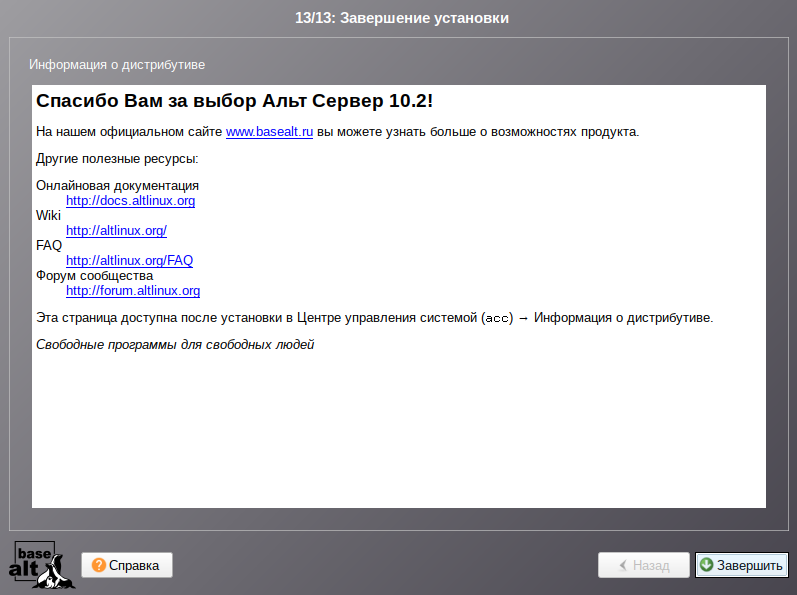
Task: Click the Назад button
Action: [x=643, y=565]
